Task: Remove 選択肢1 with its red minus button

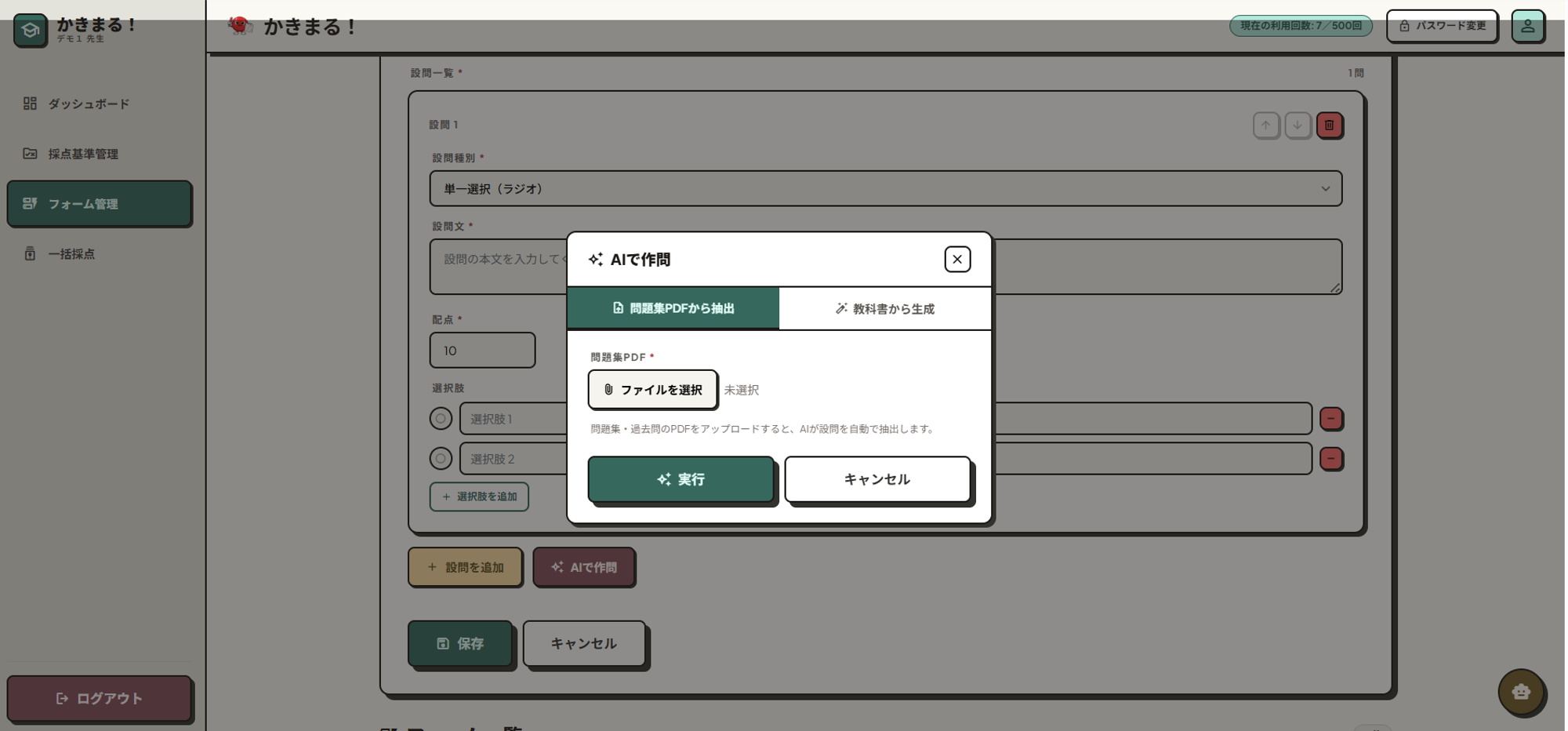Action: tap(1331, 419)
